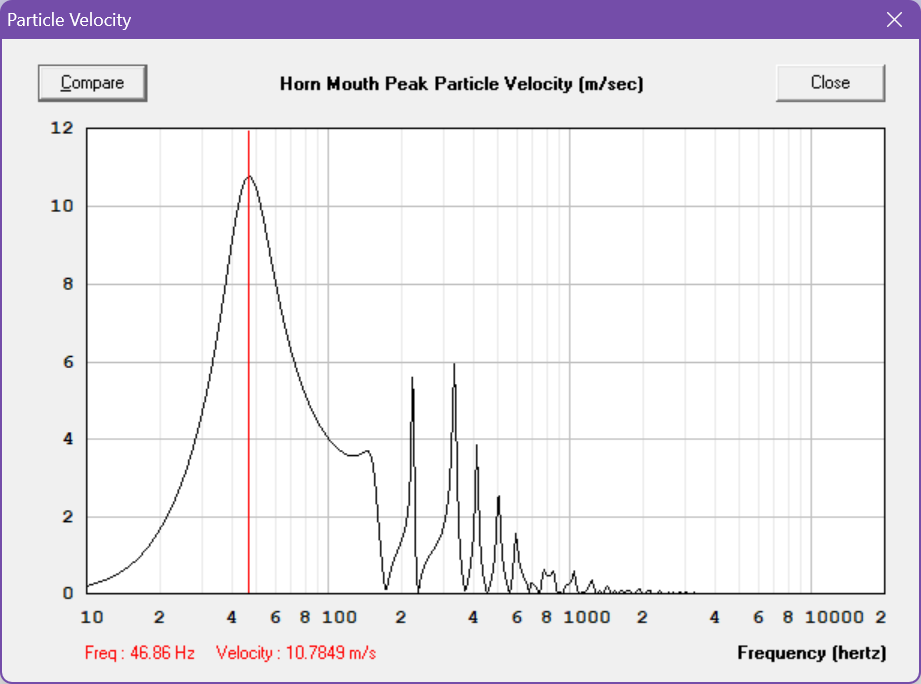Click the 'Frequency (hertz)' axis label
The height and width of the screenshot is (684, 921).
pos(812,653)
